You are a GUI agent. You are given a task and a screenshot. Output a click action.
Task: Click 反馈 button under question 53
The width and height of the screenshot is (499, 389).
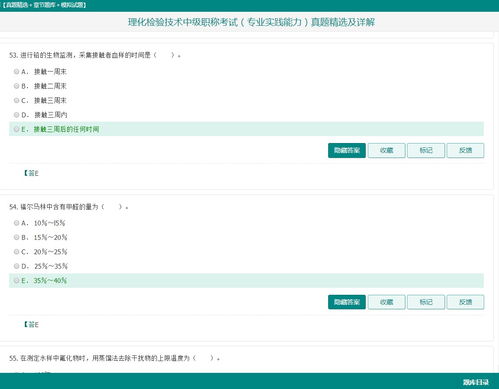(x=465, y=150)
